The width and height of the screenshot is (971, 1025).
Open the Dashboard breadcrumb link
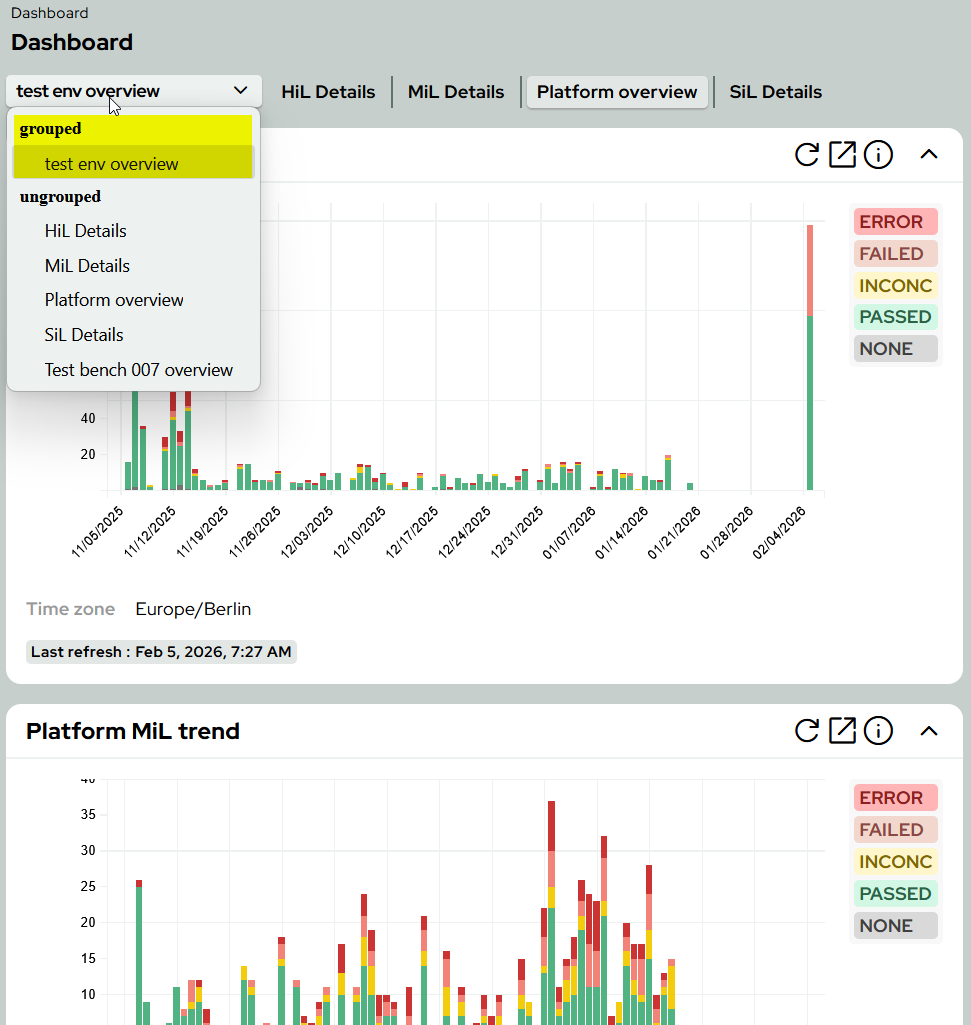[49, 12]
